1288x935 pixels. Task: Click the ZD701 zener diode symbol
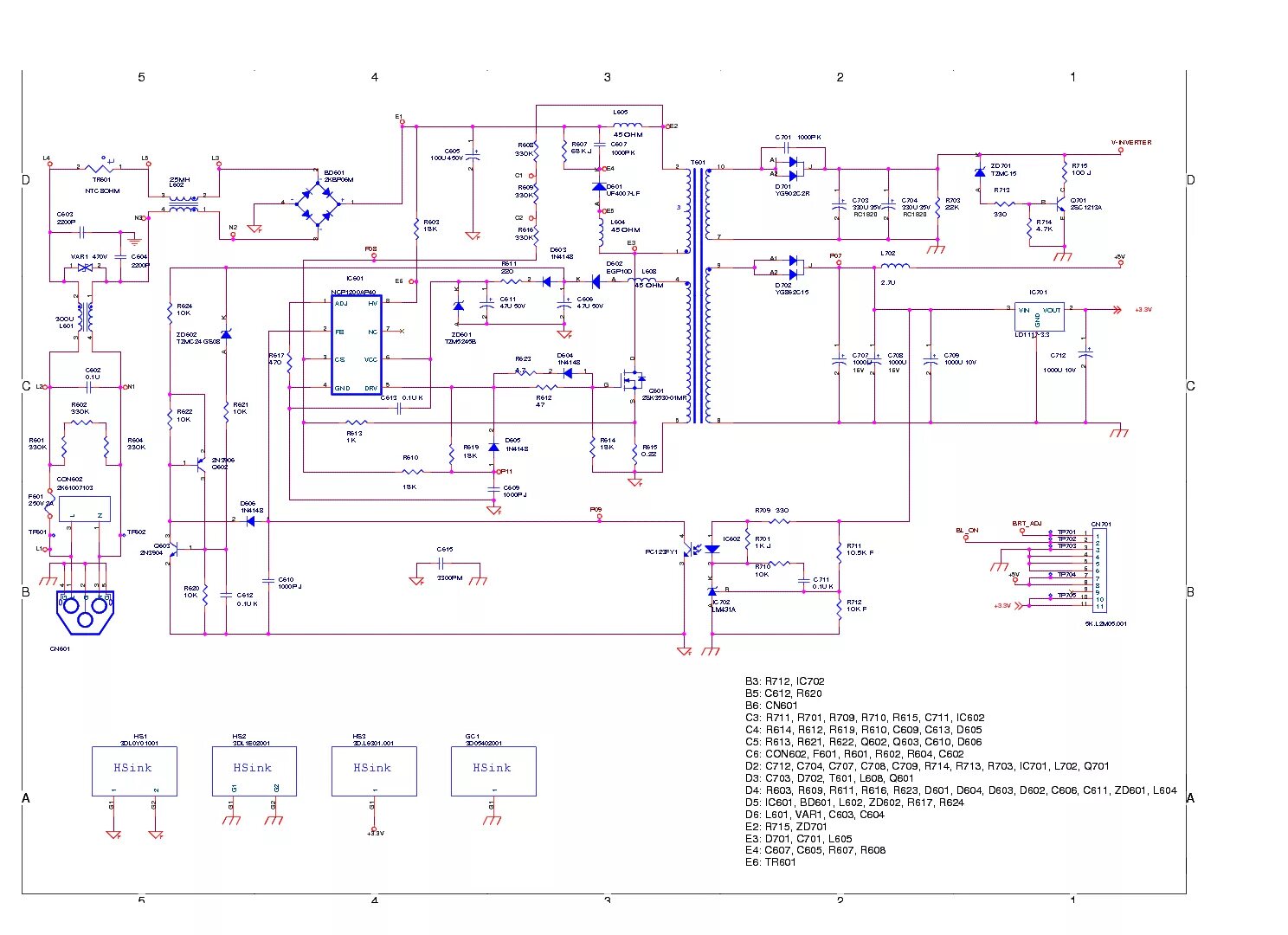coord(980,173)
